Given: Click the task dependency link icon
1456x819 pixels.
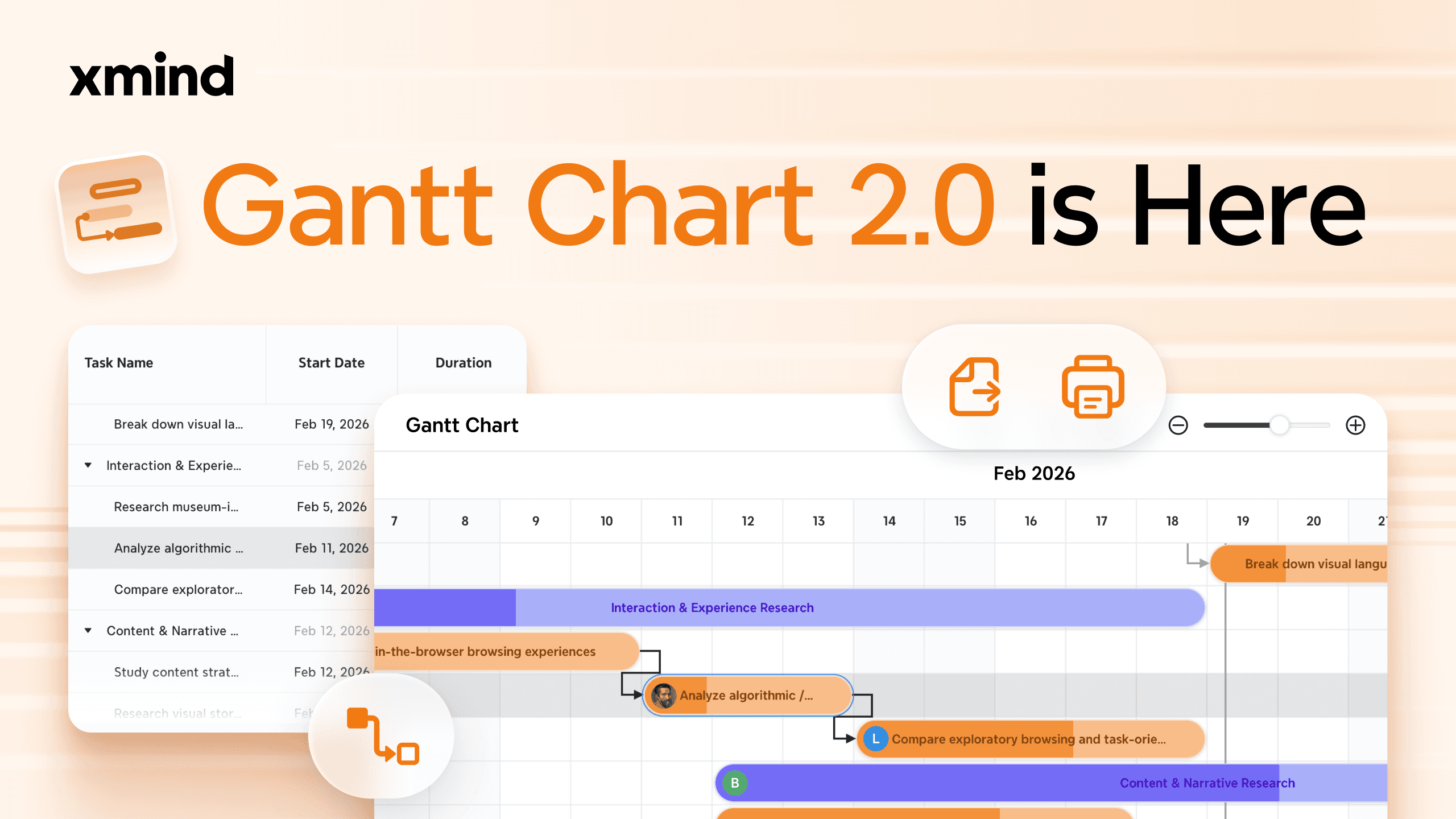Looking at the screenshot, I should pyautogui.click(x=382, y=736).
